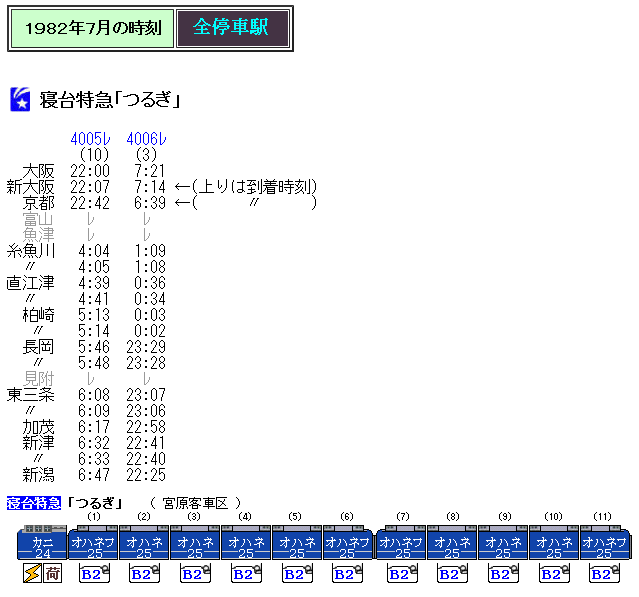The image size is (639, 597).
Task: Click car (10) オハネ25 image
Action: point(554,542)
